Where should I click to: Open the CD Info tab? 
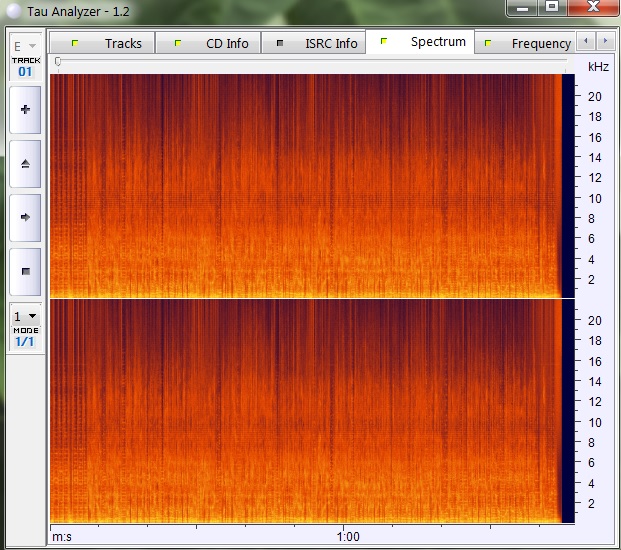214,43
